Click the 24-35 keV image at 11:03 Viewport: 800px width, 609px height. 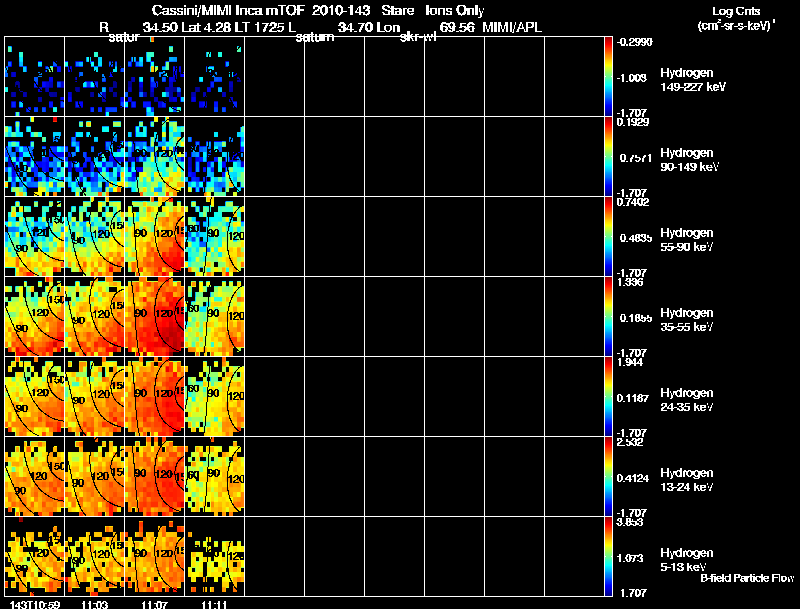pyautogui.click(x=94, y=397)
